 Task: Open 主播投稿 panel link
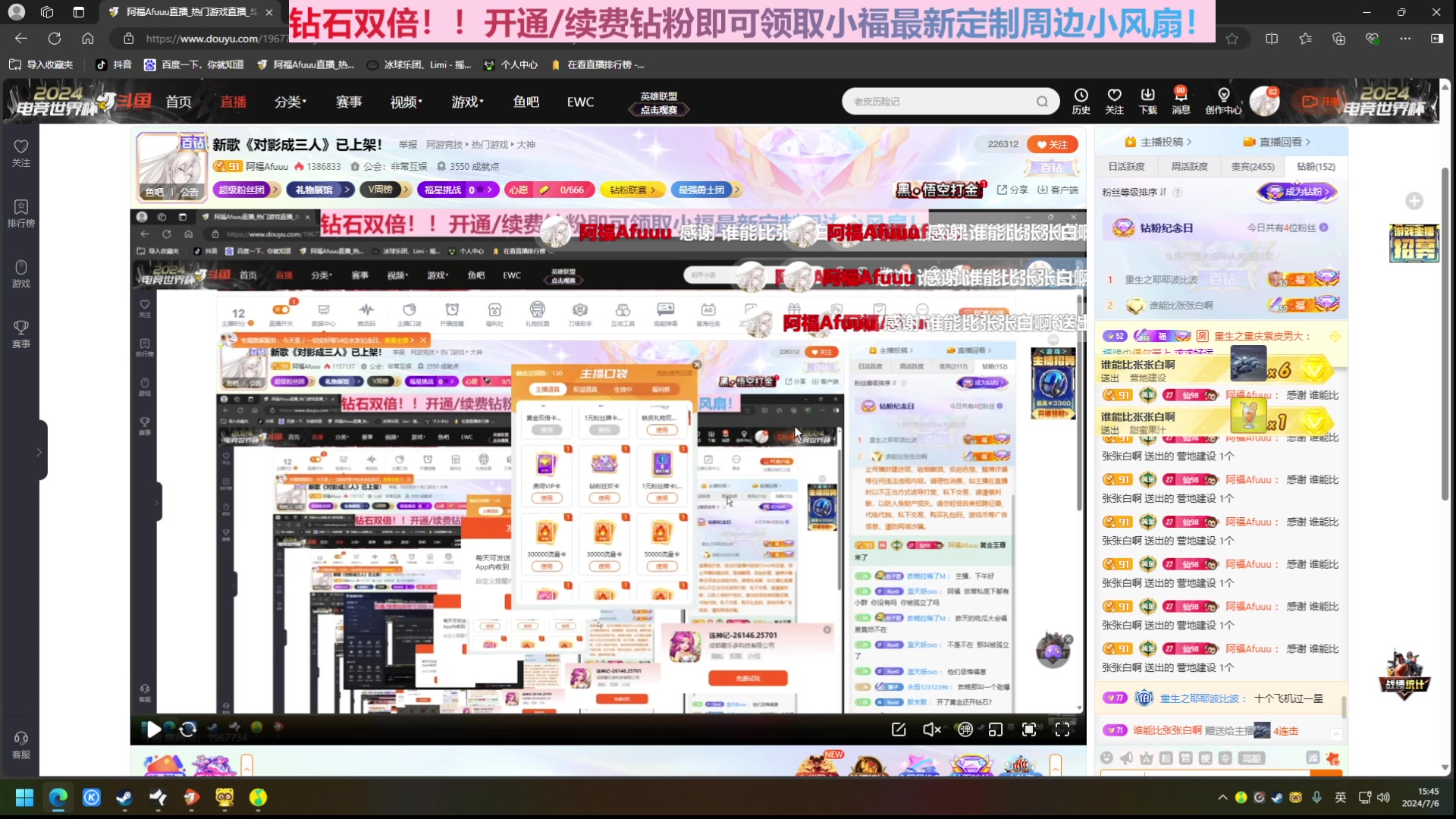pyautogui.click(x=1158, y=142)
